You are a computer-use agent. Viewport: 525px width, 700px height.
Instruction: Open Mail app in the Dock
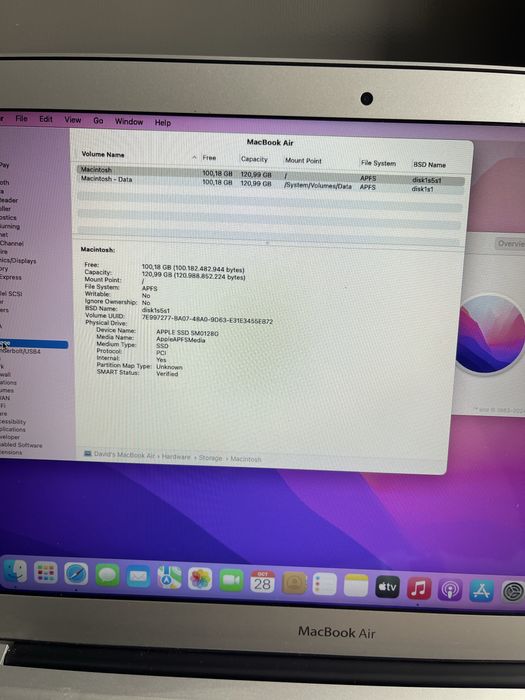tap(138, 576)
